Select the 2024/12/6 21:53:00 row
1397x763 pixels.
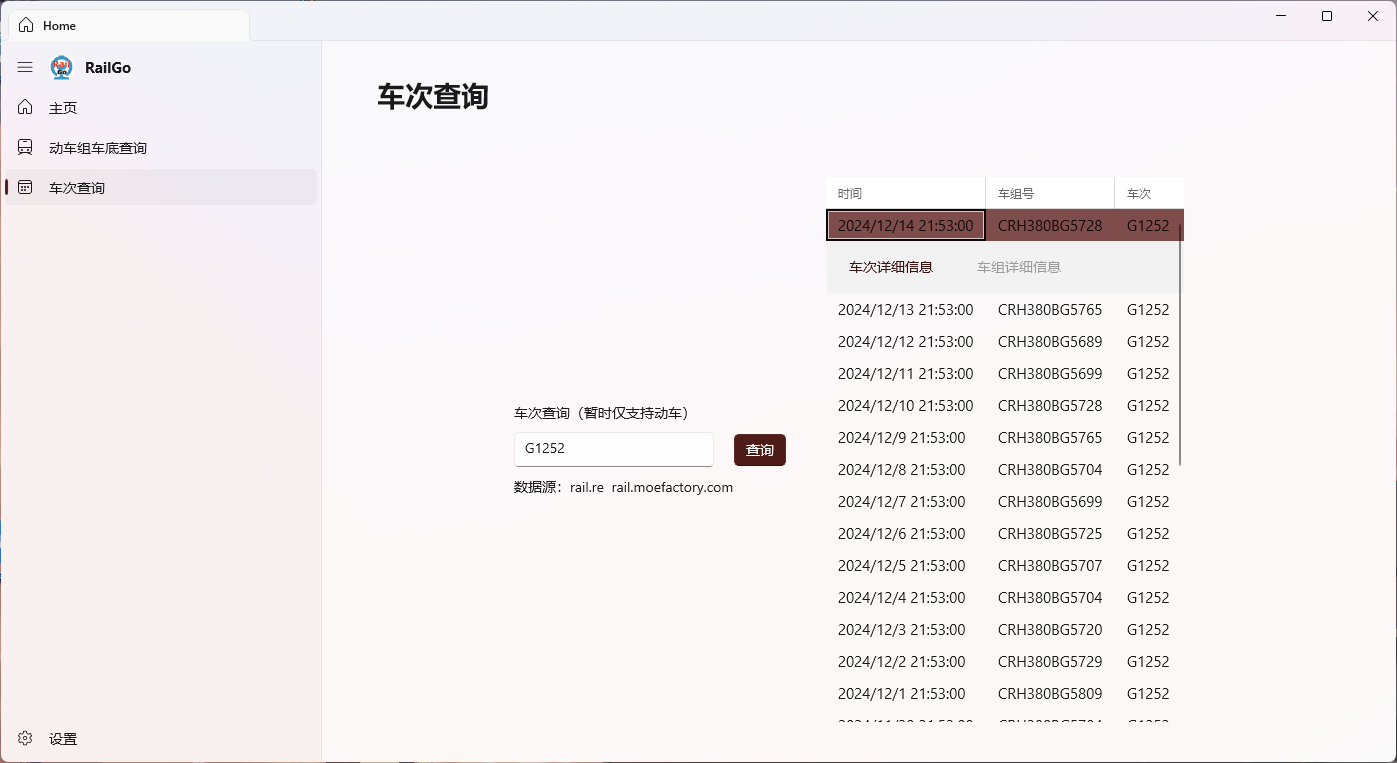coord(1005,534)
